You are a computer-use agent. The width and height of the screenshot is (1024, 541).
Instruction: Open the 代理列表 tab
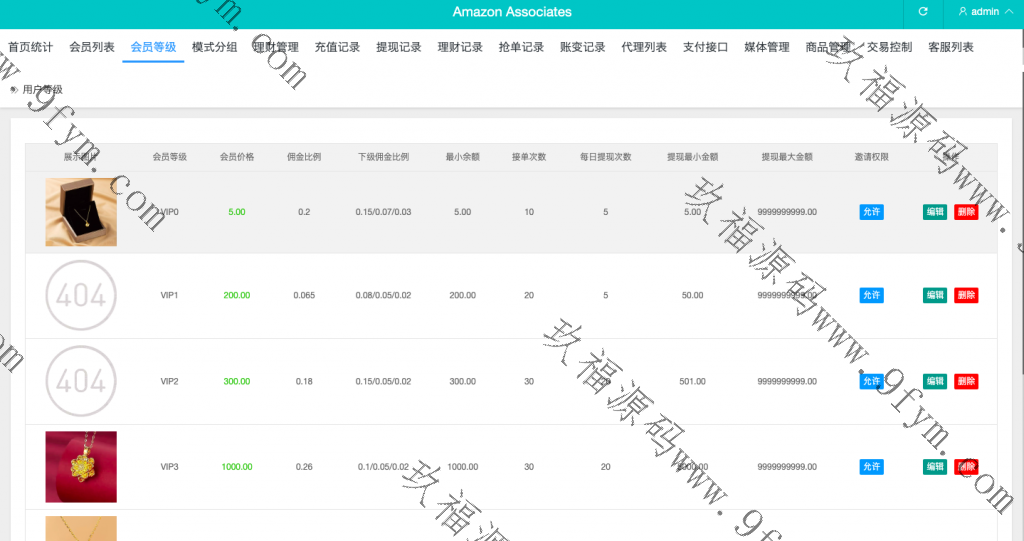[x=644, y=47]
